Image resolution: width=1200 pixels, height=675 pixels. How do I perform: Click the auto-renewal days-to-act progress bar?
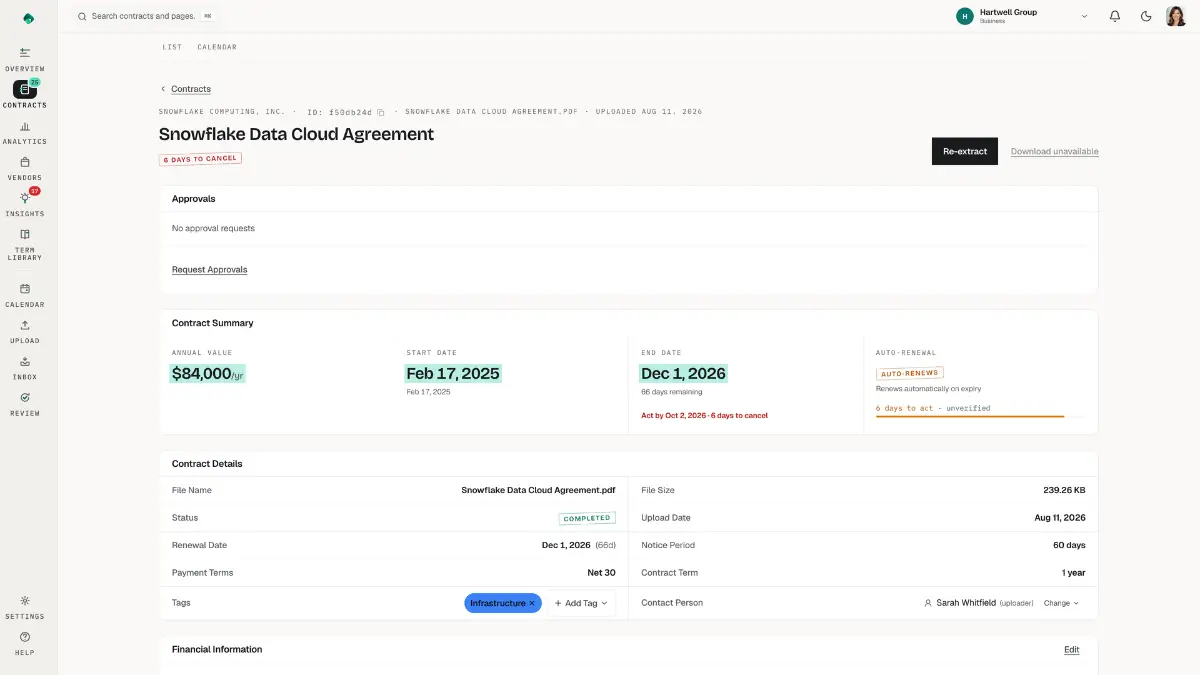pos(980,416)
